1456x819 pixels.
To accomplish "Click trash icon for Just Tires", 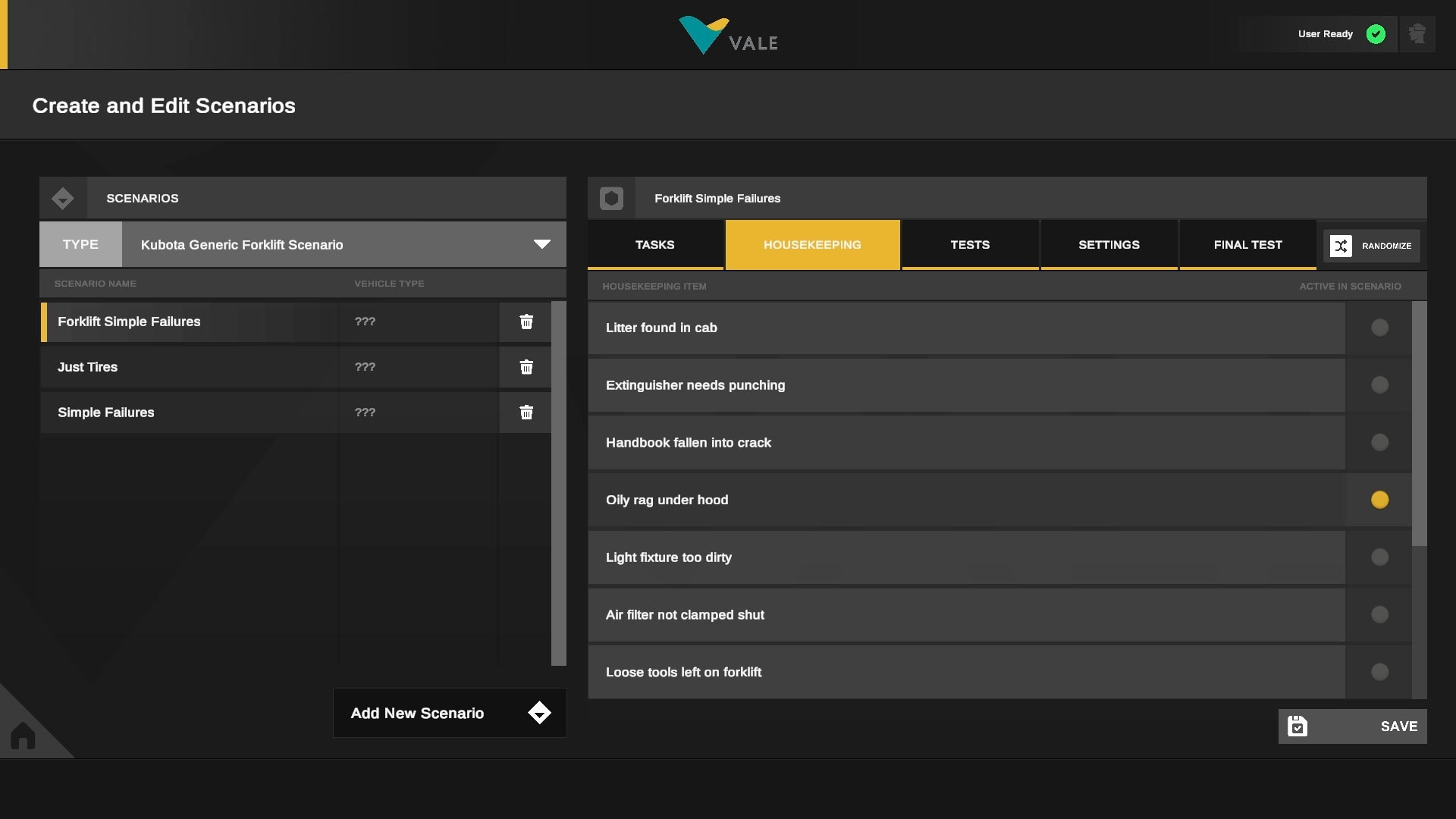I will (x=526, y=367).
